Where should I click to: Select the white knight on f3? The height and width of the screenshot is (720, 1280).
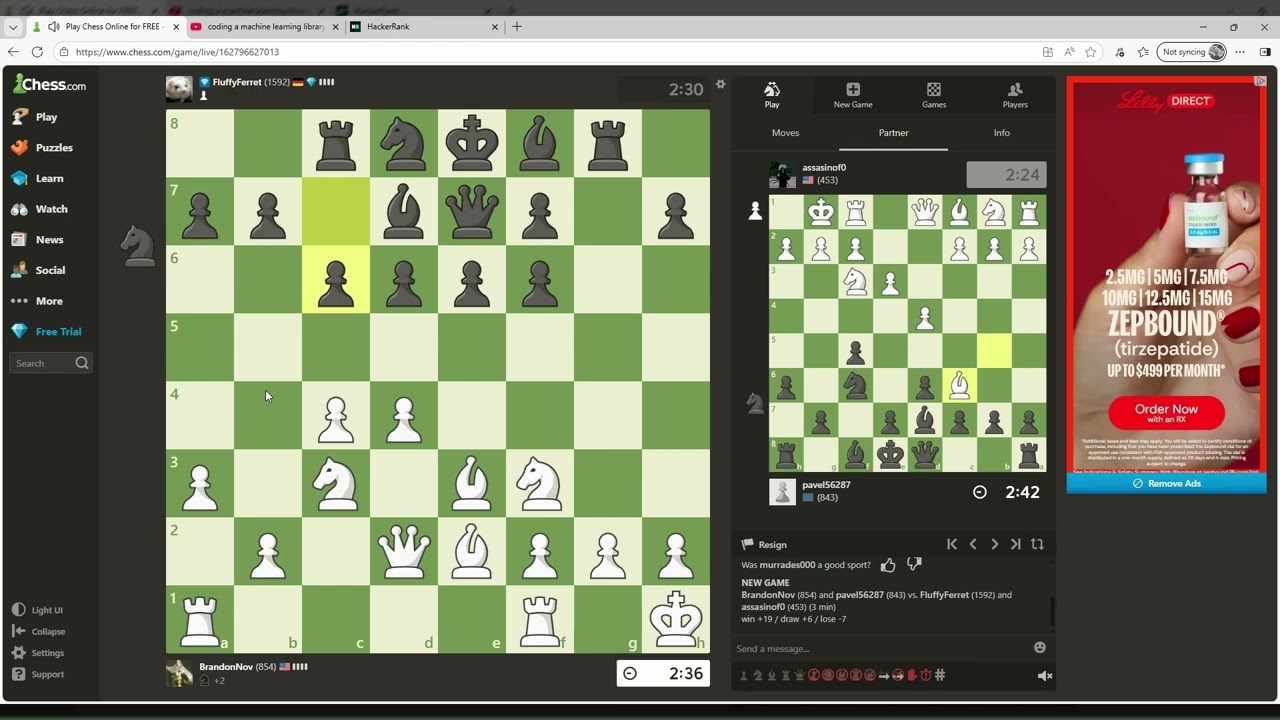[x=540, y=484]
